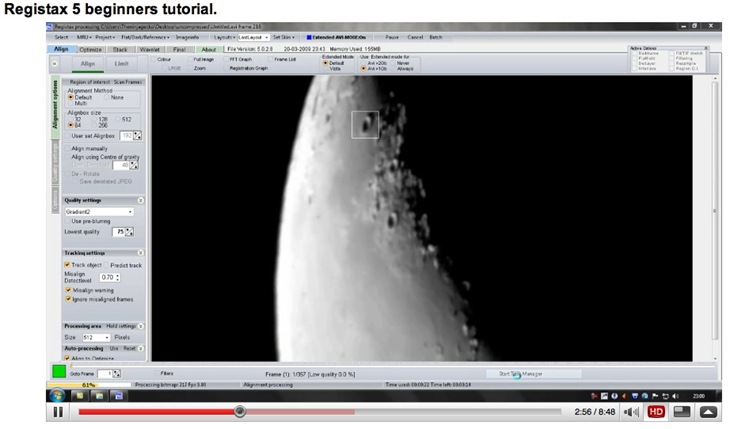Enable the User set Alignbox checkbox

(68, 136)
